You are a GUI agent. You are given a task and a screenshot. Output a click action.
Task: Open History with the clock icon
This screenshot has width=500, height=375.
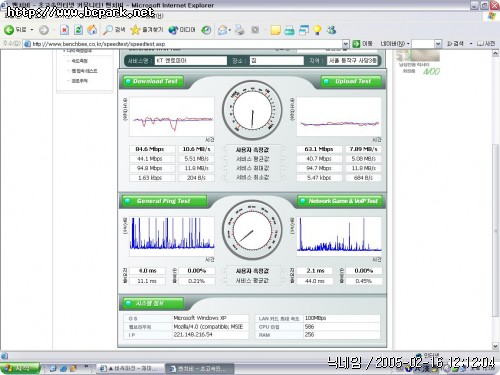pos(206,30)
